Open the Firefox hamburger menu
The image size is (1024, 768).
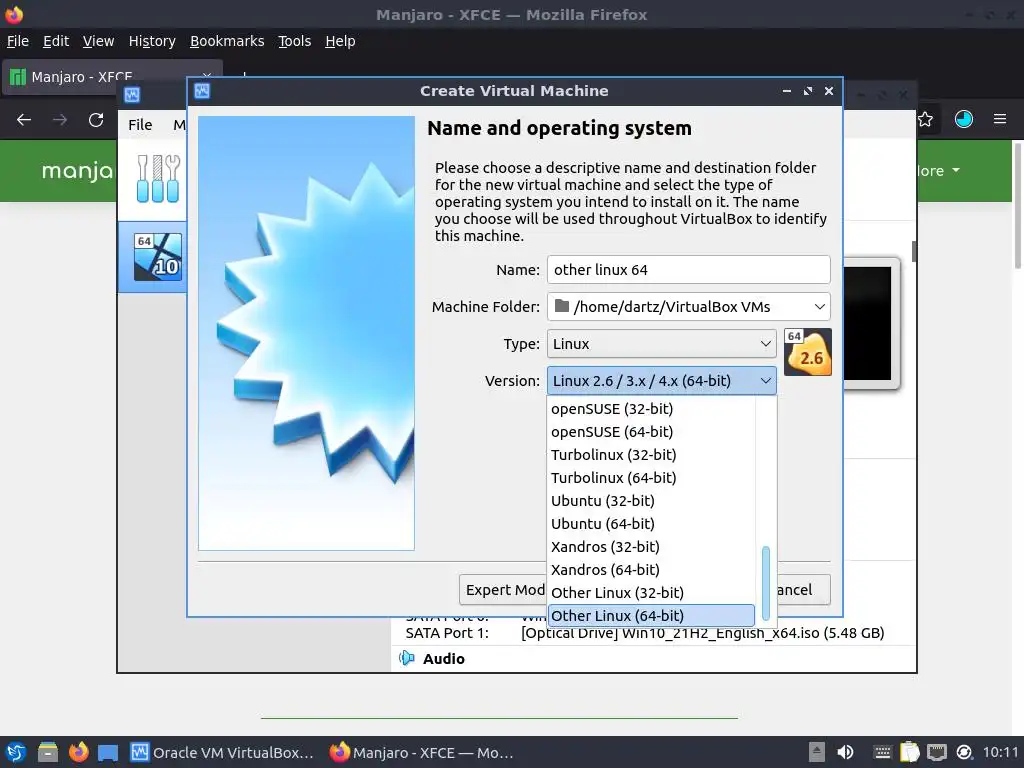[x=1000, y=119]
